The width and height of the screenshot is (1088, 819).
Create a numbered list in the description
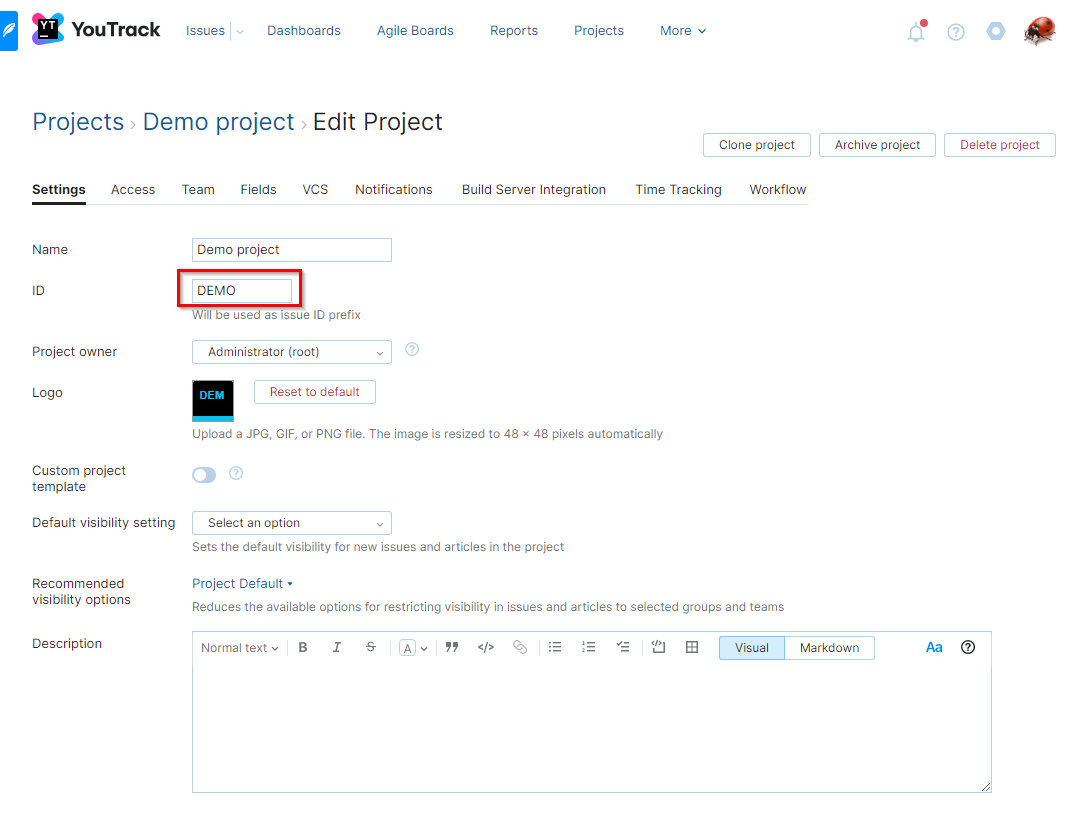pos(589,647)
